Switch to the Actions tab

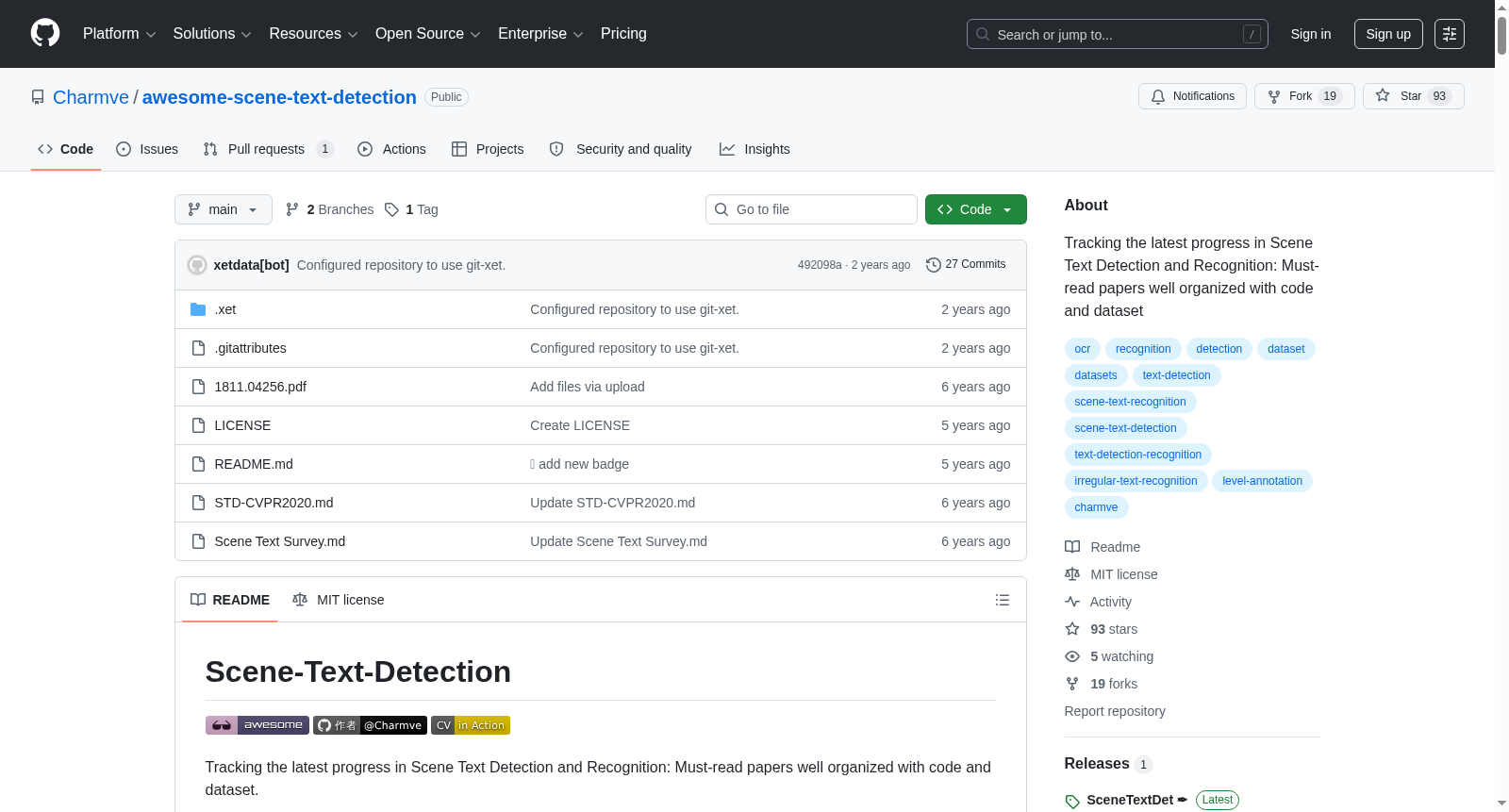391,149
